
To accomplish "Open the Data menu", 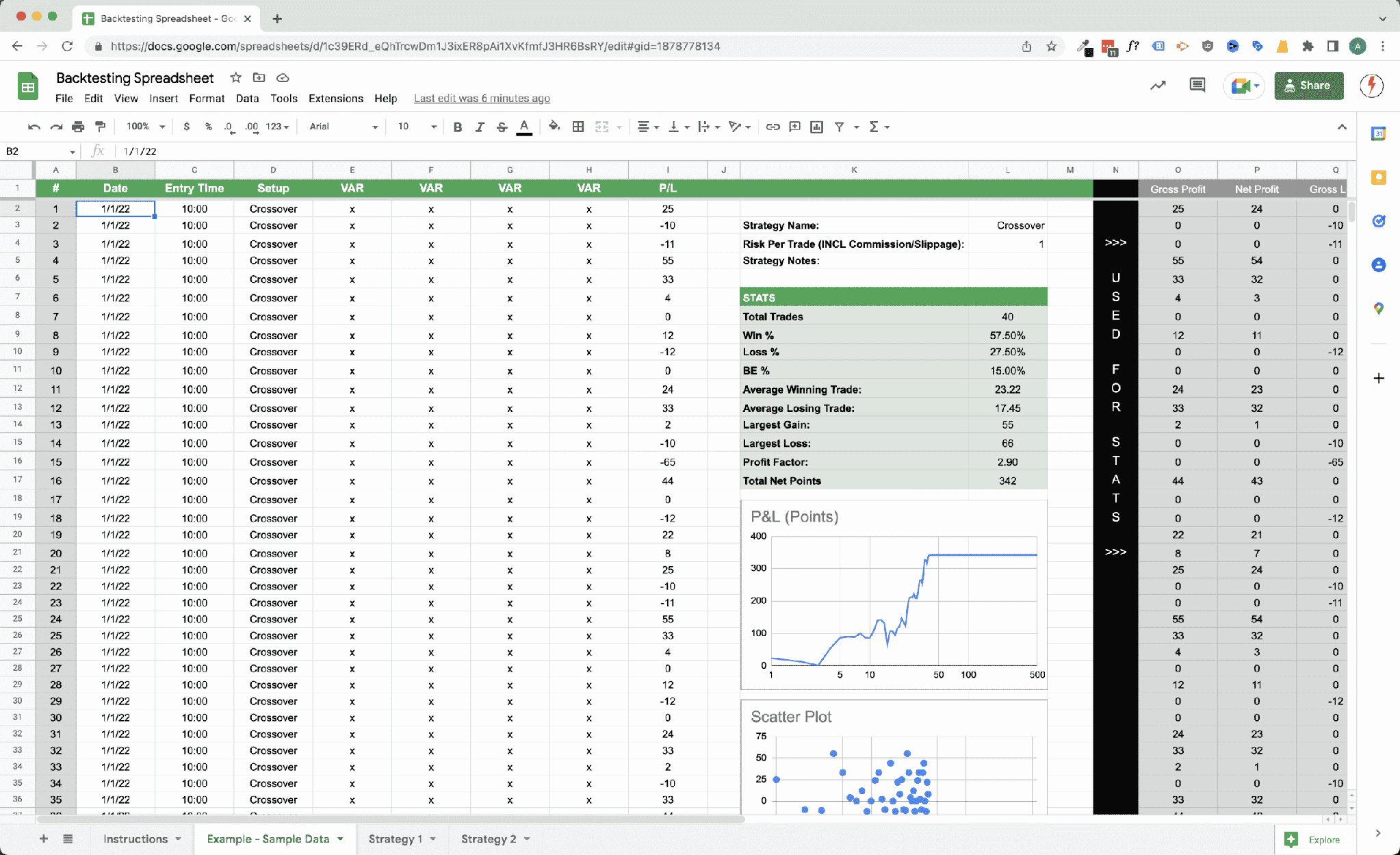I will click(x=247, y=99).
